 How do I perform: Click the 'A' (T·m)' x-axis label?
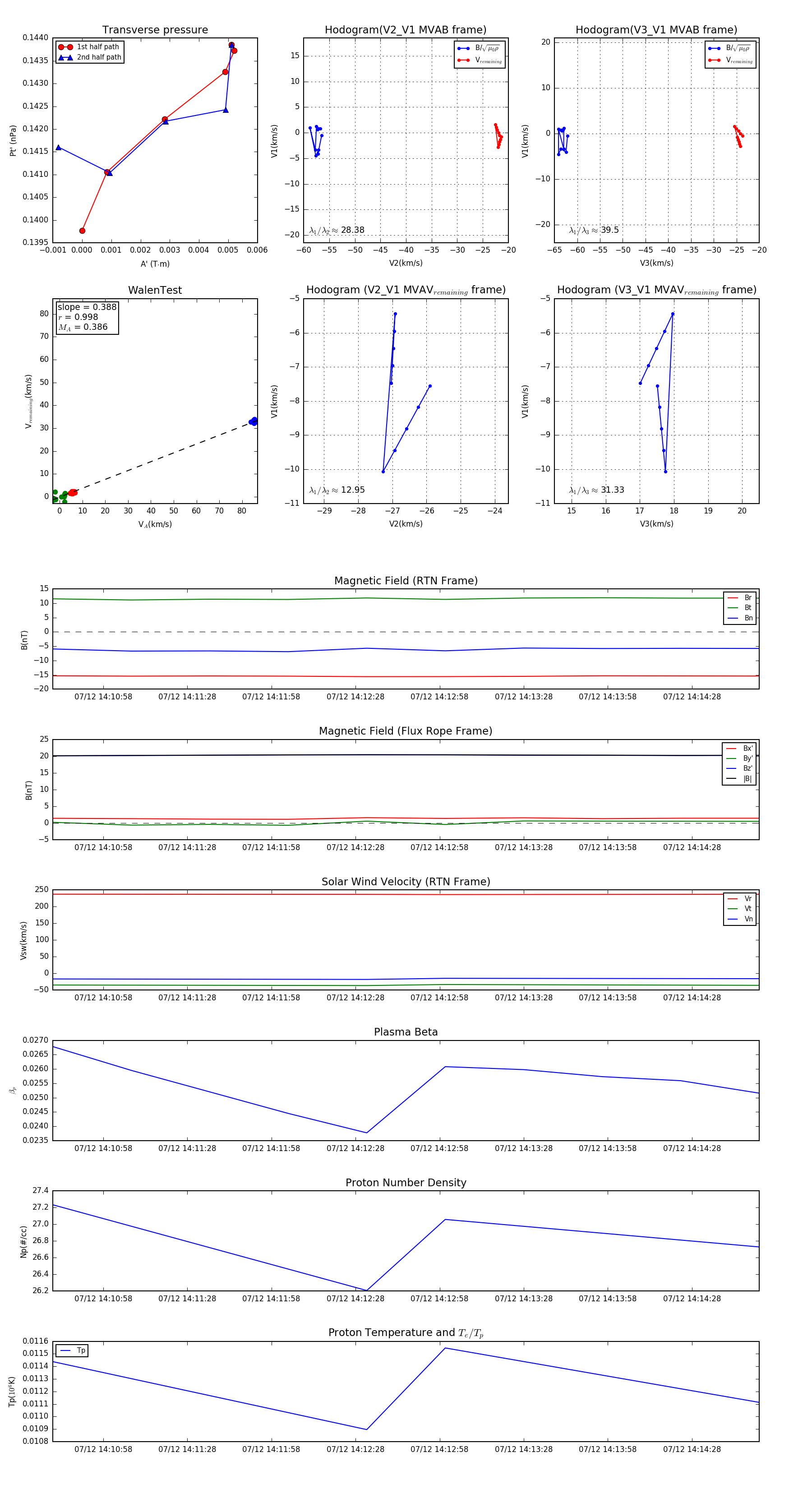click(155, 264)
